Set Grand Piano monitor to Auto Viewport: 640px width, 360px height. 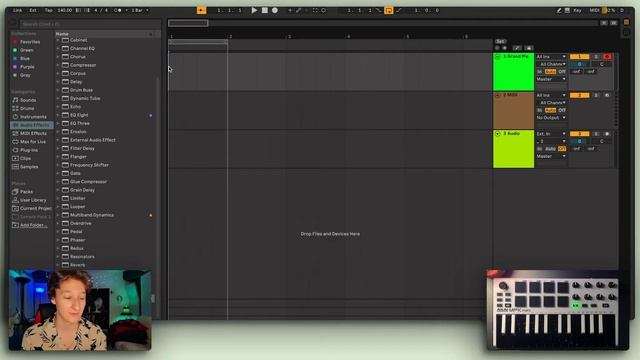pyautogui.click(x=550, y=71)
